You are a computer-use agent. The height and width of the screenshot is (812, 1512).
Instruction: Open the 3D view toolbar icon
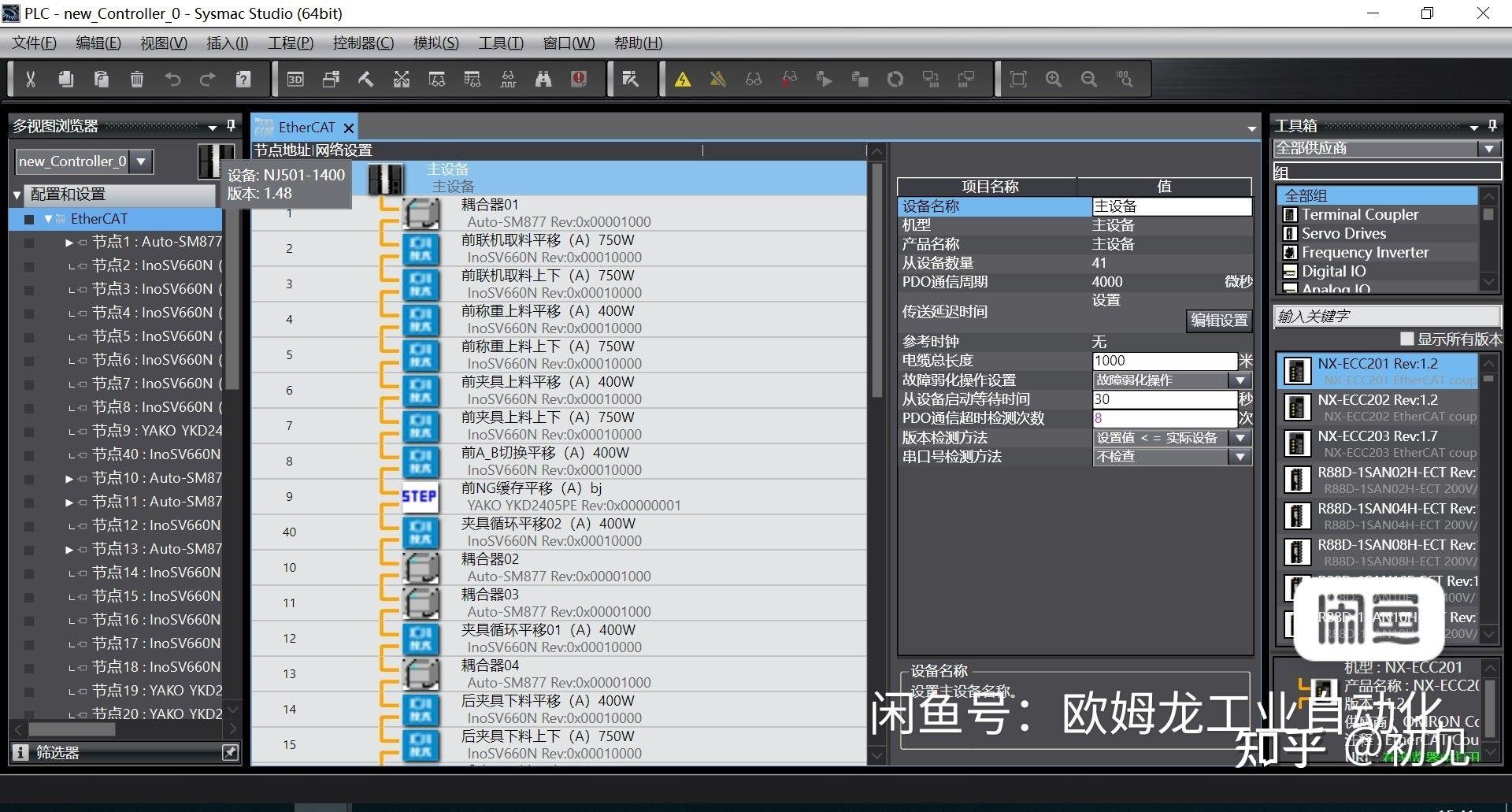295,79
